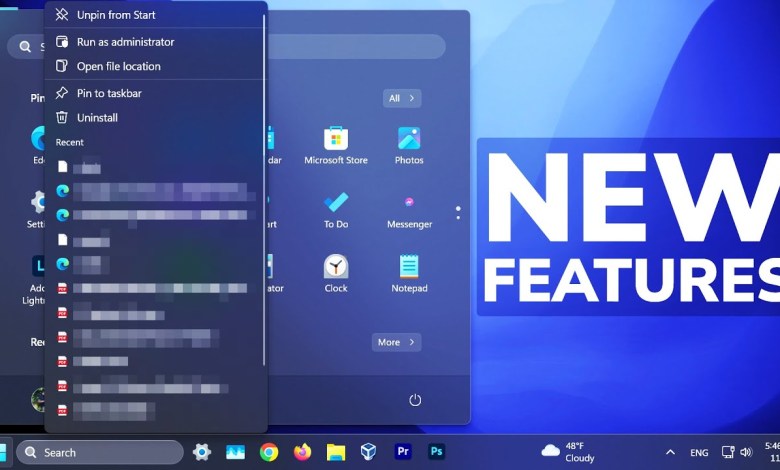Click the Start menu pinned page dots

point(458,213)
